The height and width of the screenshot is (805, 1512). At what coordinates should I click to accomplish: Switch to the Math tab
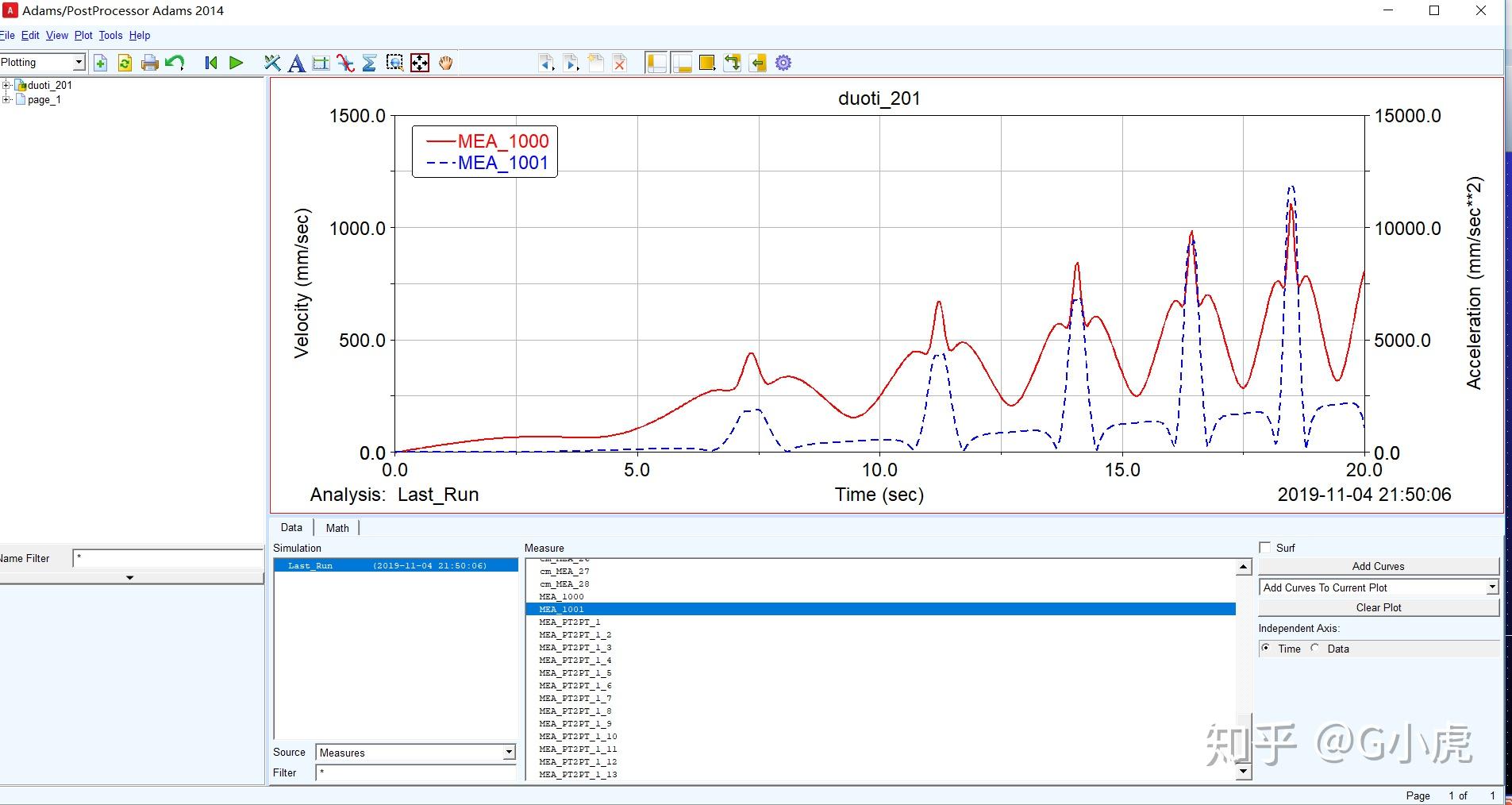[x=337, y=528]
